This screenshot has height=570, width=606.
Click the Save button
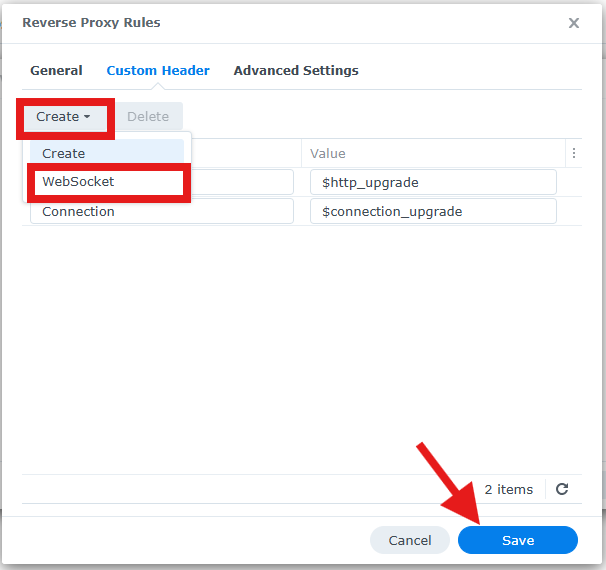pos(517,540)
